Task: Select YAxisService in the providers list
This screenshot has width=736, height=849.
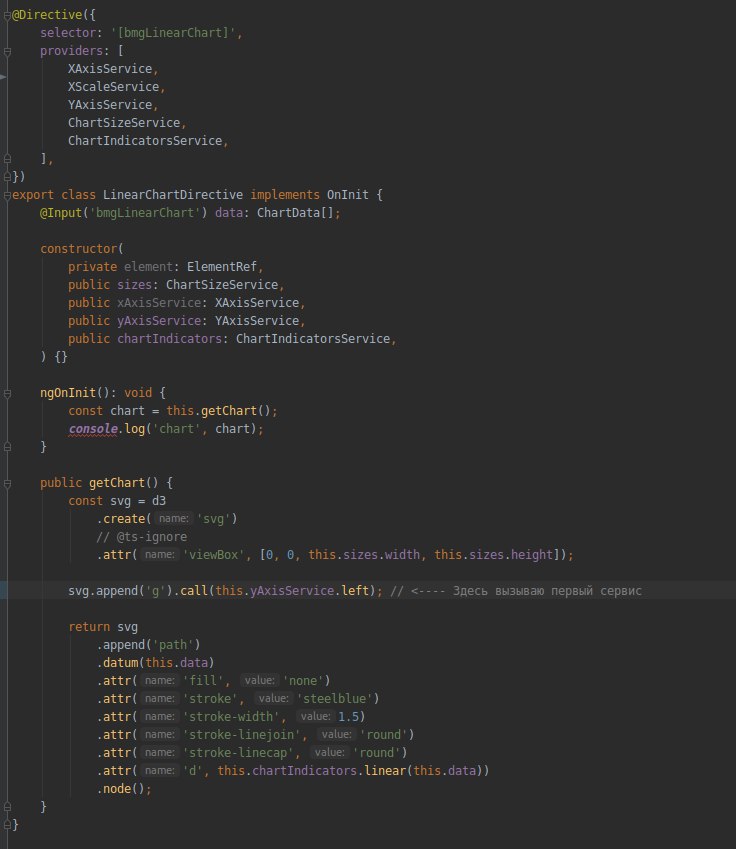Action: click(x=110, y=105)
